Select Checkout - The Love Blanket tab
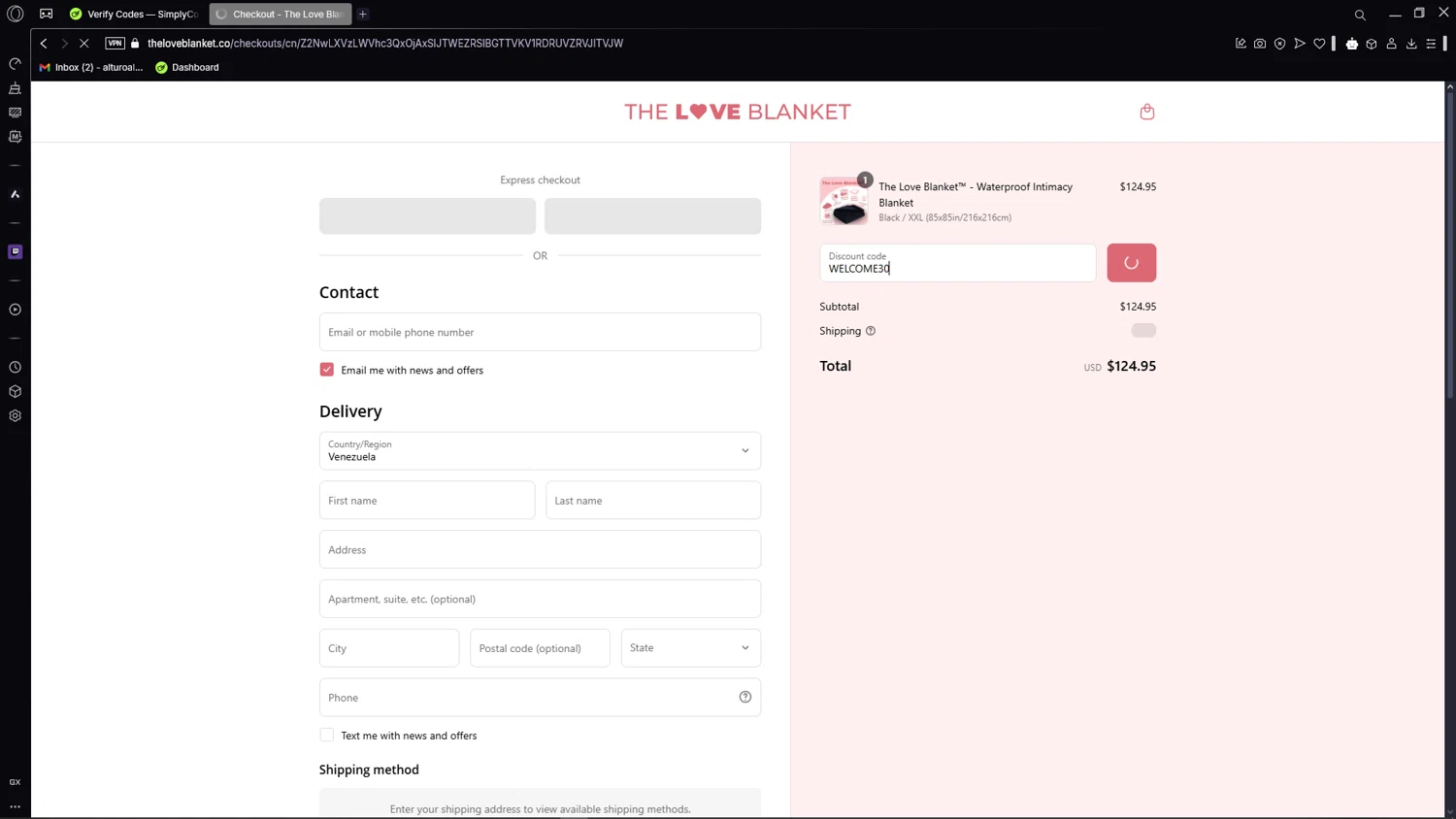This screenshot has width=1456, height=819. pyautogui.click(x=281, y=14)
